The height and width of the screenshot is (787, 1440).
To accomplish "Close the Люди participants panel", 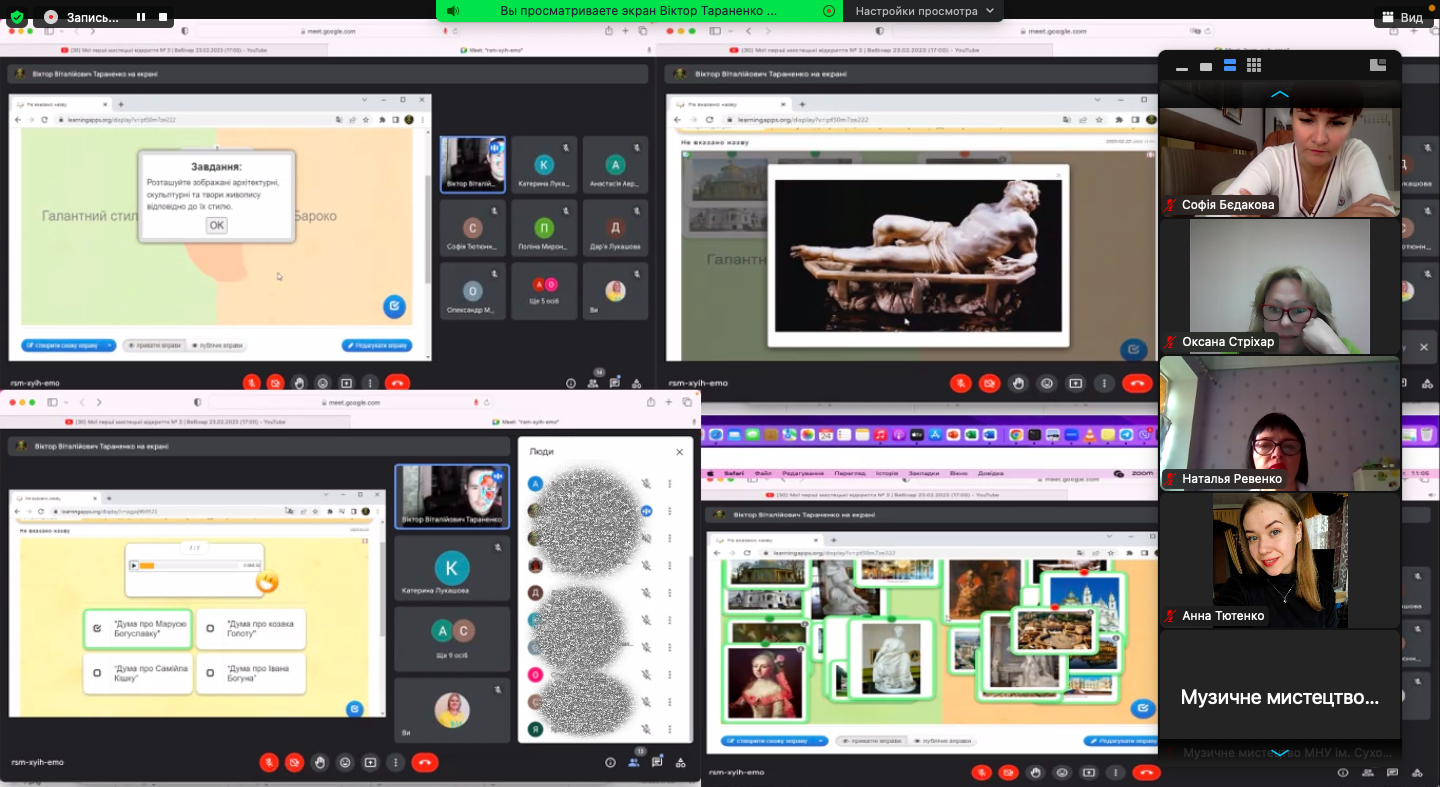I will coord(679,452).
